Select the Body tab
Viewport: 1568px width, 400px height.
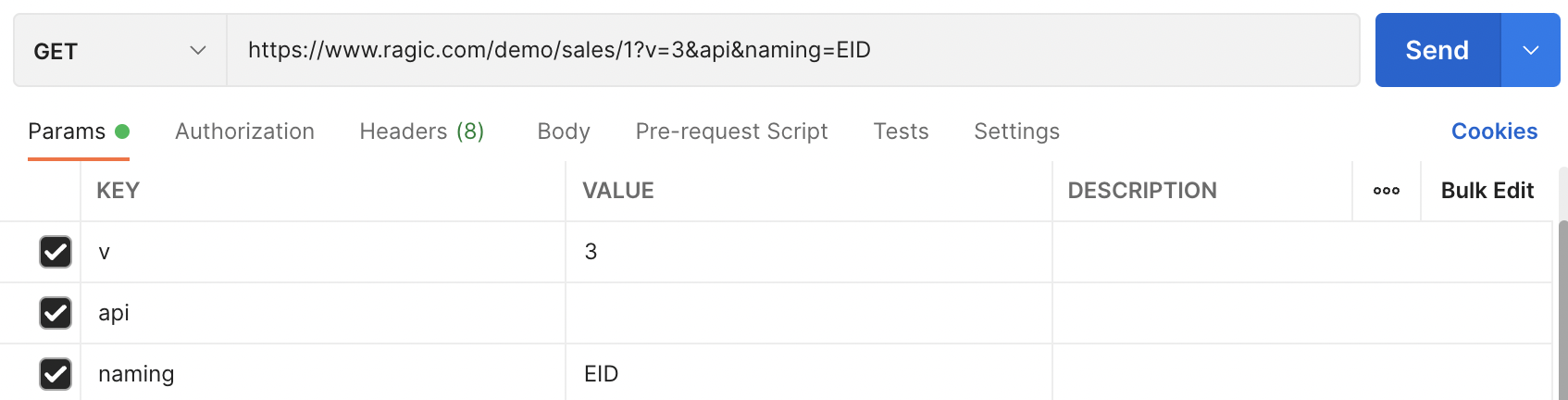[563, 131]
